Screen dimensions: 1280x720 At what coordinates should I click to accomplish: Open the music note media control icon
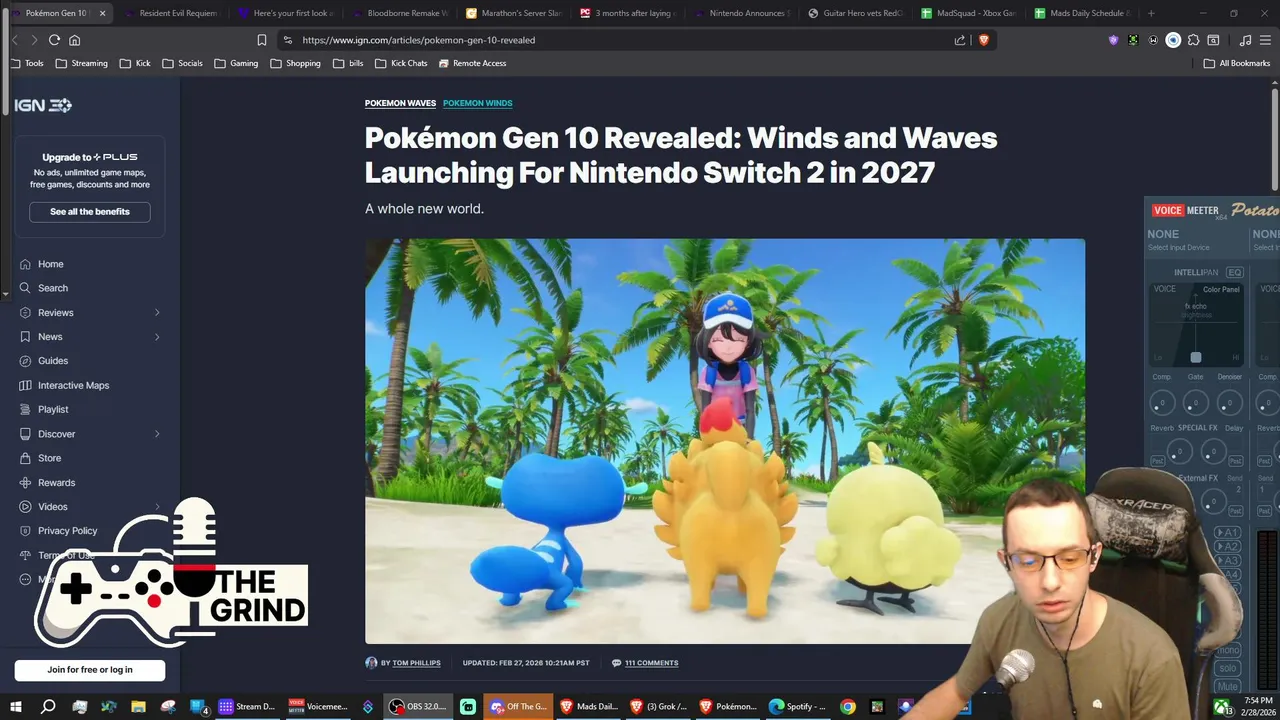point(1245,40)
